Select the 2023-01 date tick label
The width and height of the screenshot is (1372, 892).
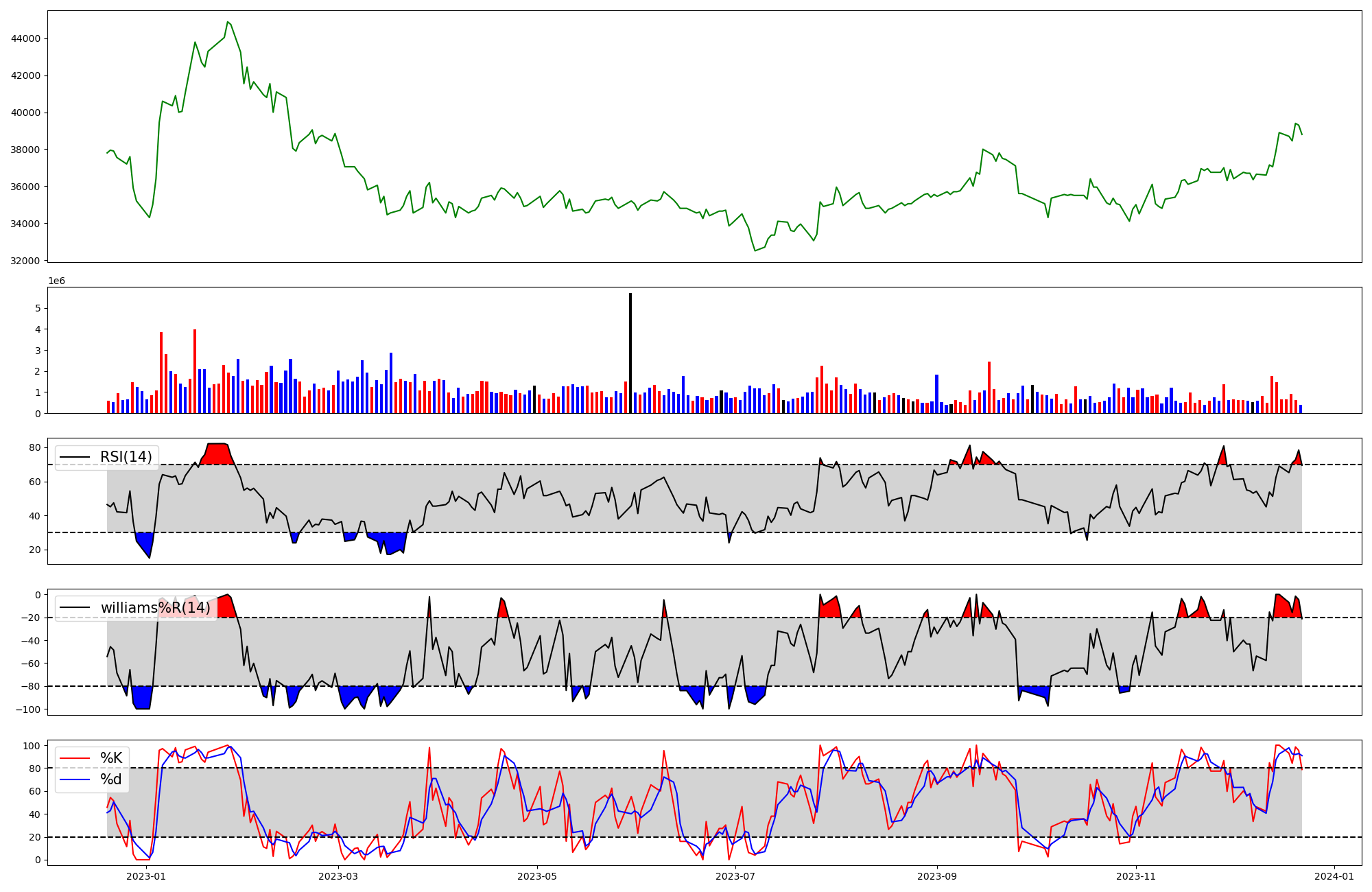pos(146,876)
